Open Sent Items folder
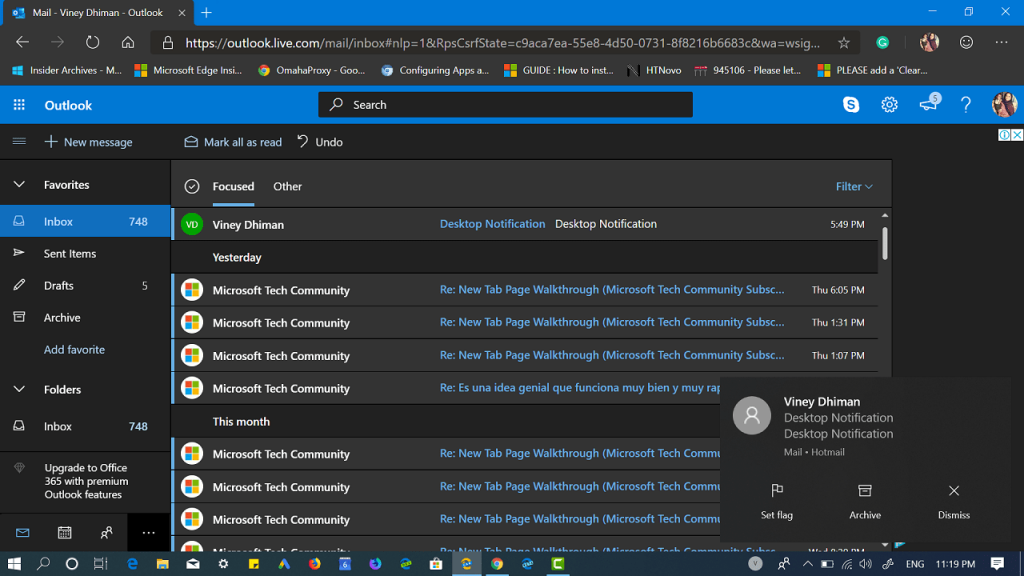 (85, 253)
